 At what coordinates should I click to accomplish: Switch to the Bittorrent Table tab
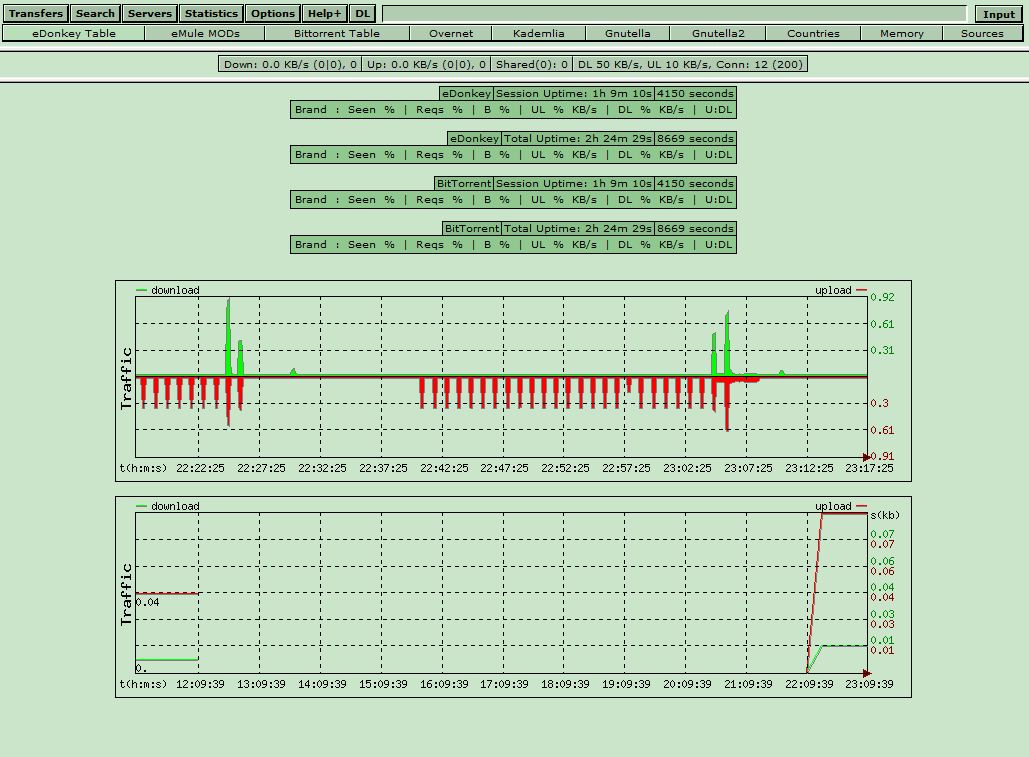(x=337, y=33)
